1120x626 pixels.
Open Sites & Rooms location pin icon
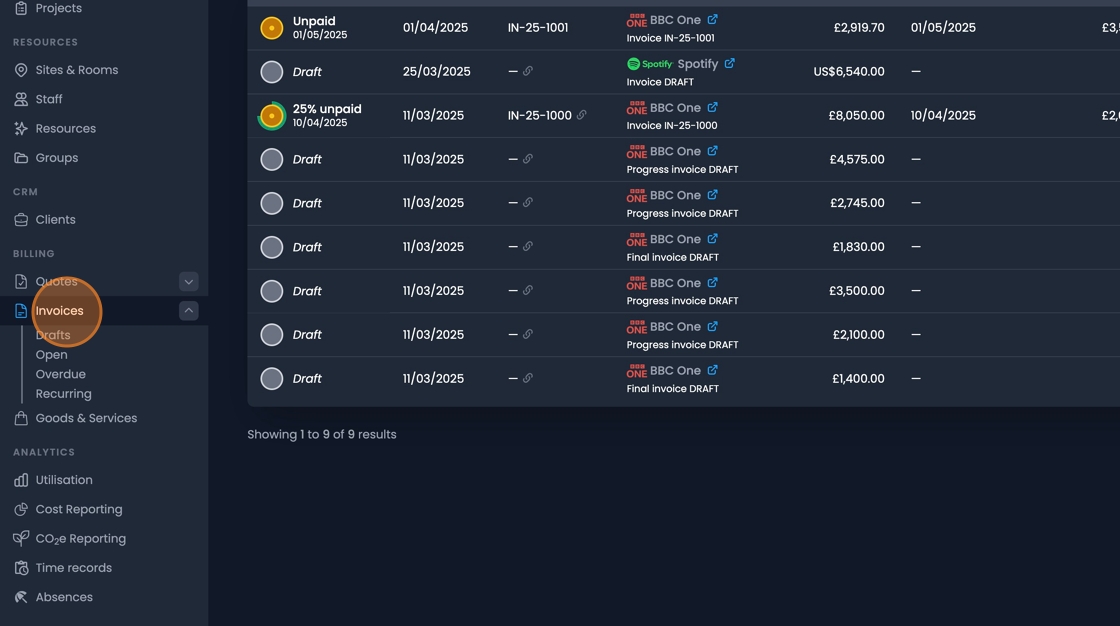21,70
